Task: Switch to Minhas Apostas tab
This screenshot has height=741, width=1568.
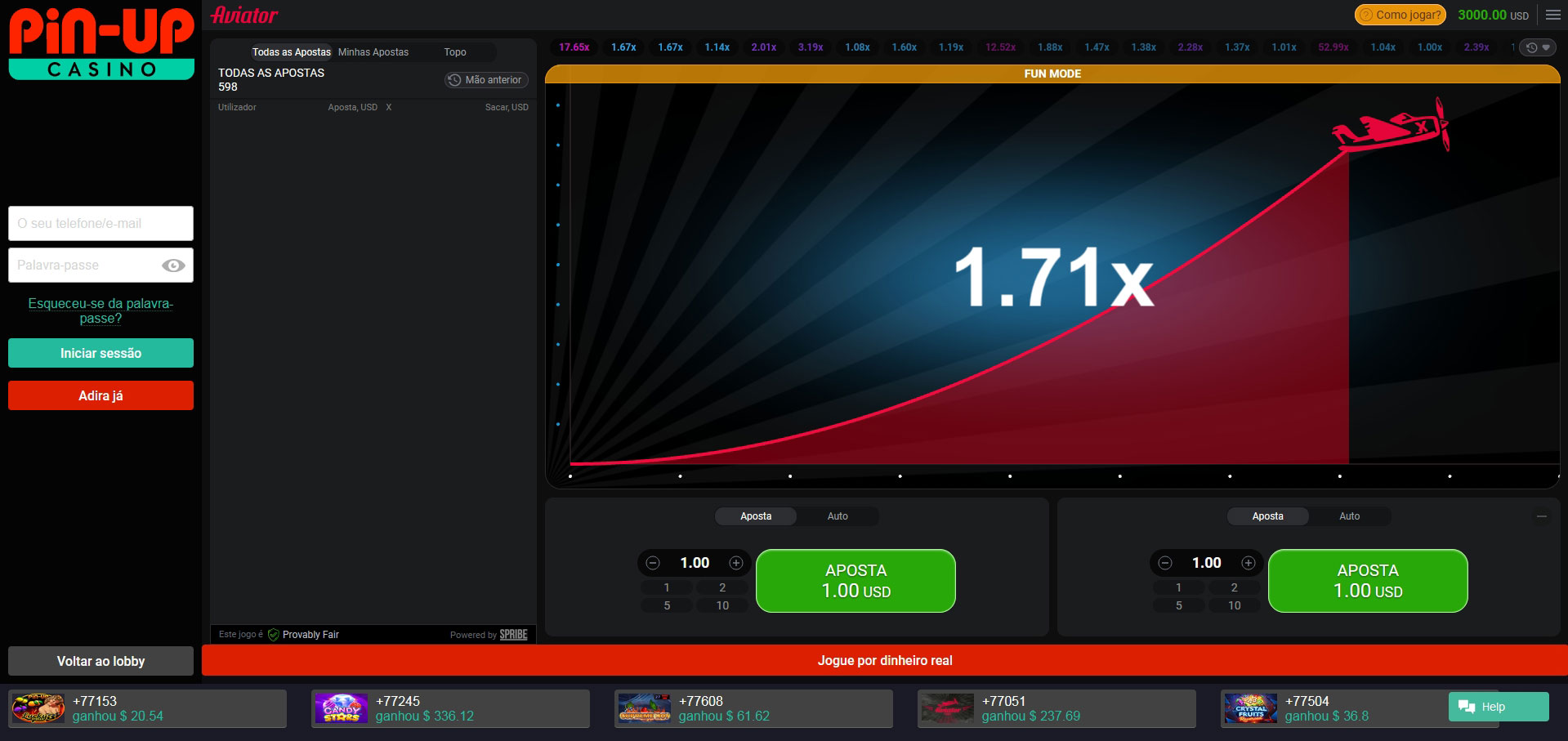Action: (x=373, y=52)
